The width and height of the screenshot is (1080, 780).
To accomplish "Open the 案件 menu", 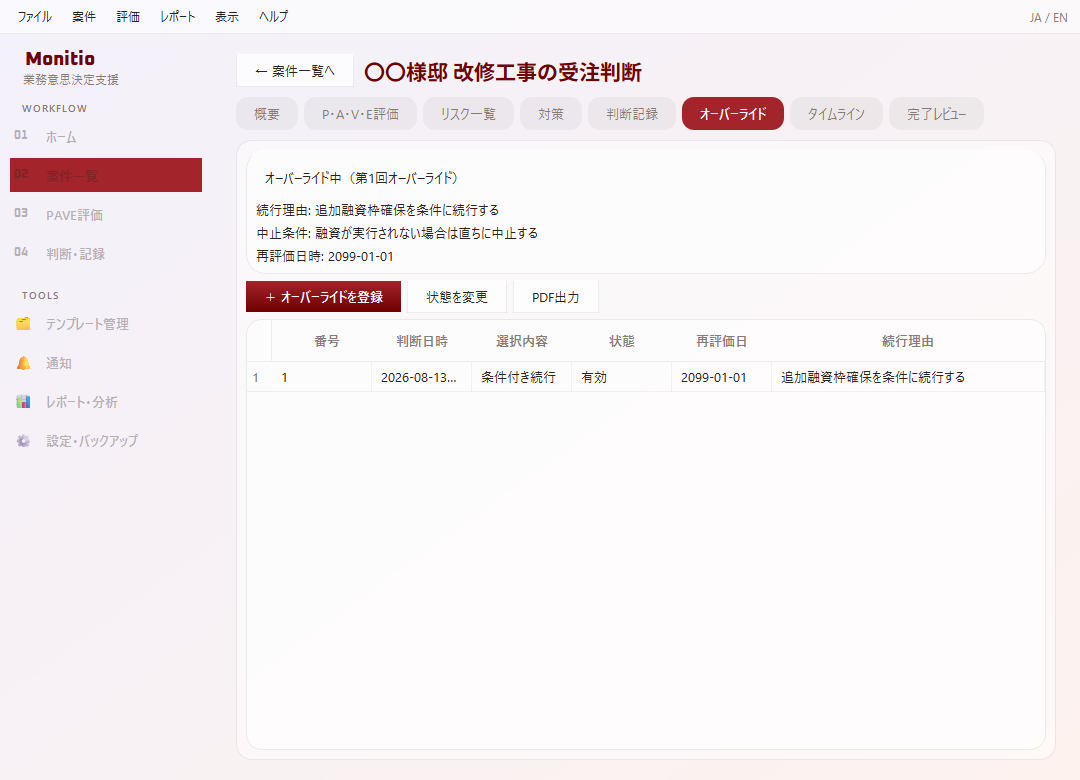I will 84,17.
